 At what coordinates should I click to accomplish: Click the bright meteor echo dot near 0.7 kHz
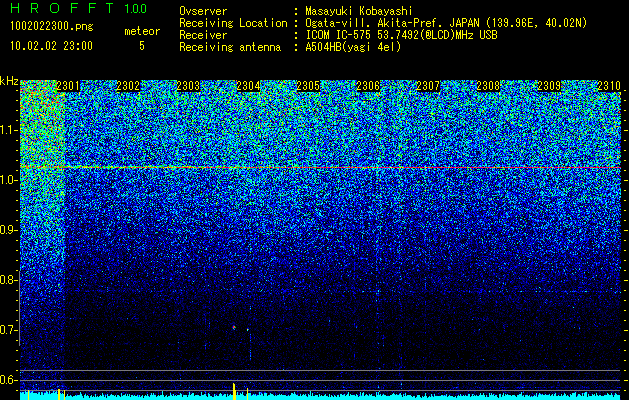pyautogui.click(x=234, y=328)
